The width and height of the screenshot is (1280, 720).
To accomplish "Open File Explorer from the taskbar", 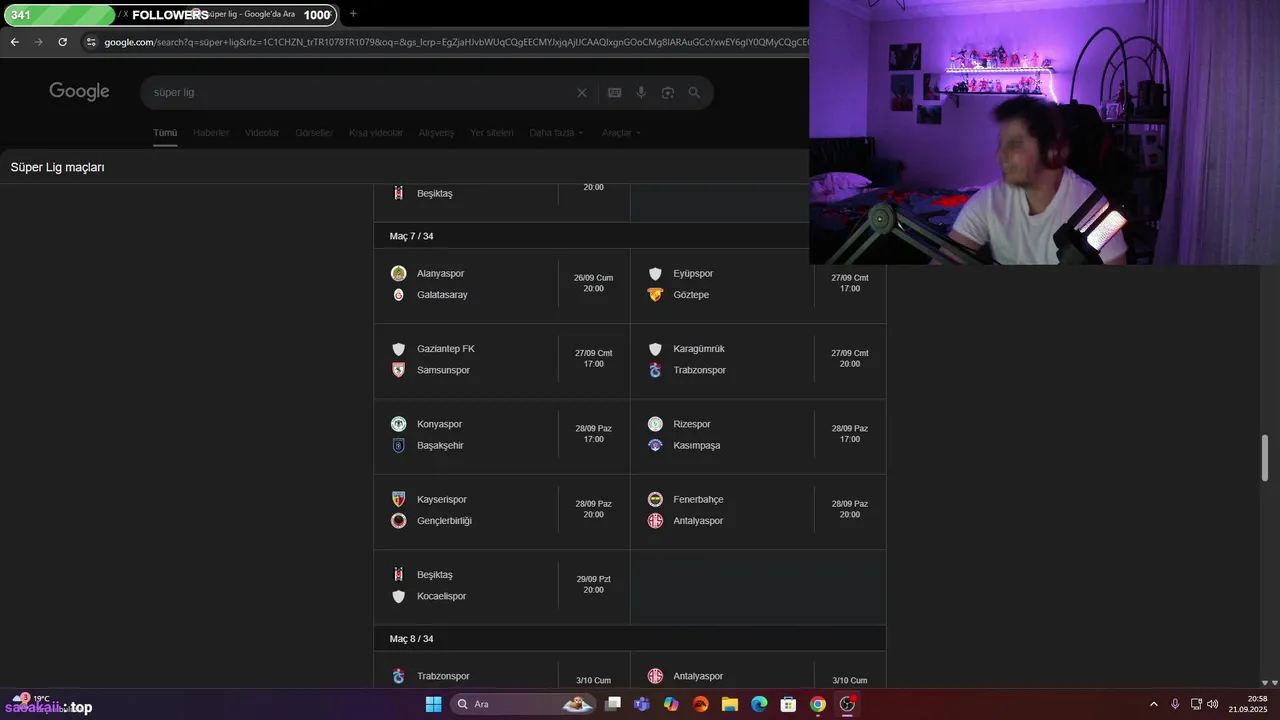I will (729, 704).
